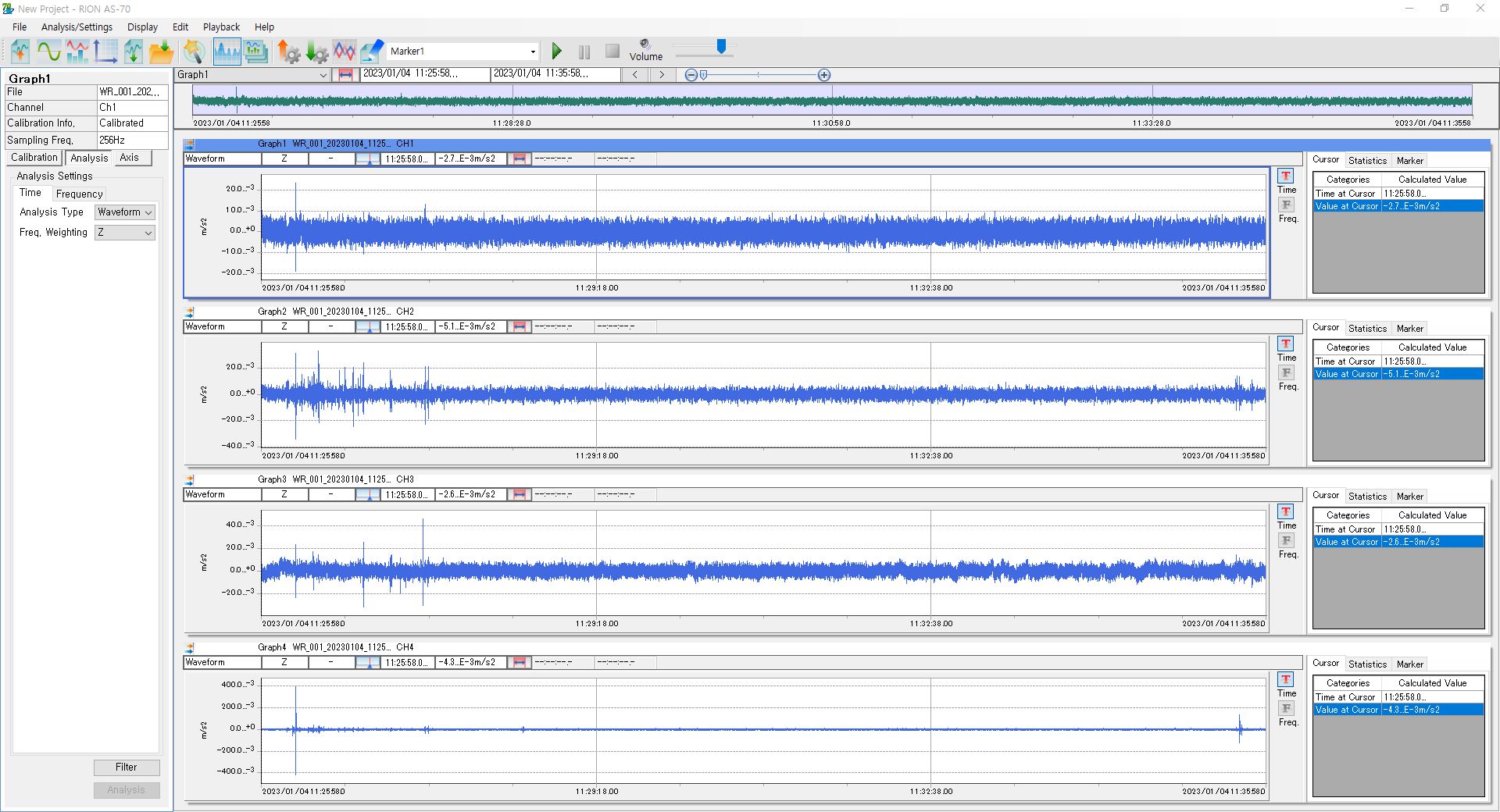Click the green sine wave toolbar icon
Image resolution: width=1500 pixels, height=812 pixels.
48,52
